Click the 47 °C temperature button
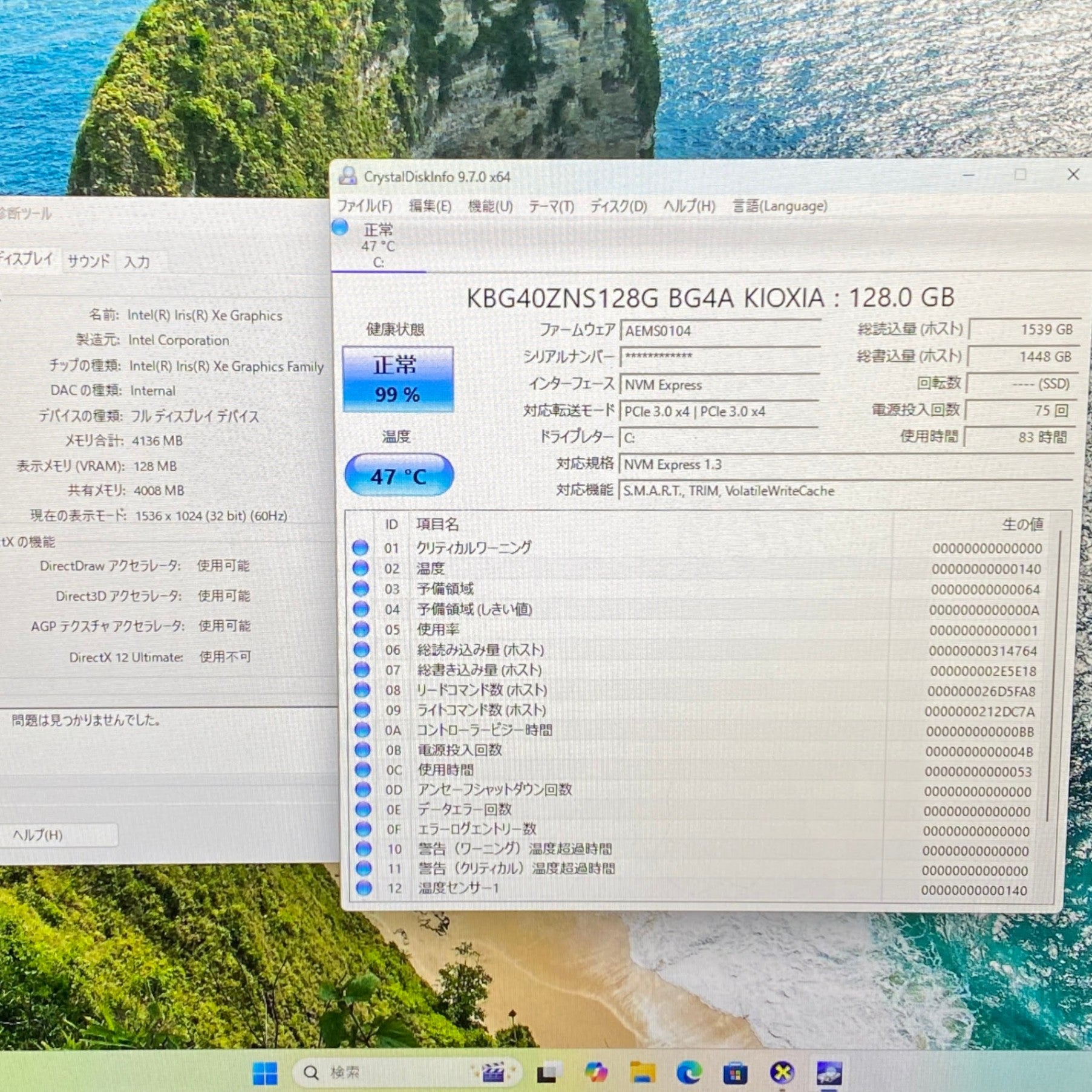This screenshot has height=1092, width=1092. [x=399, y=476]
